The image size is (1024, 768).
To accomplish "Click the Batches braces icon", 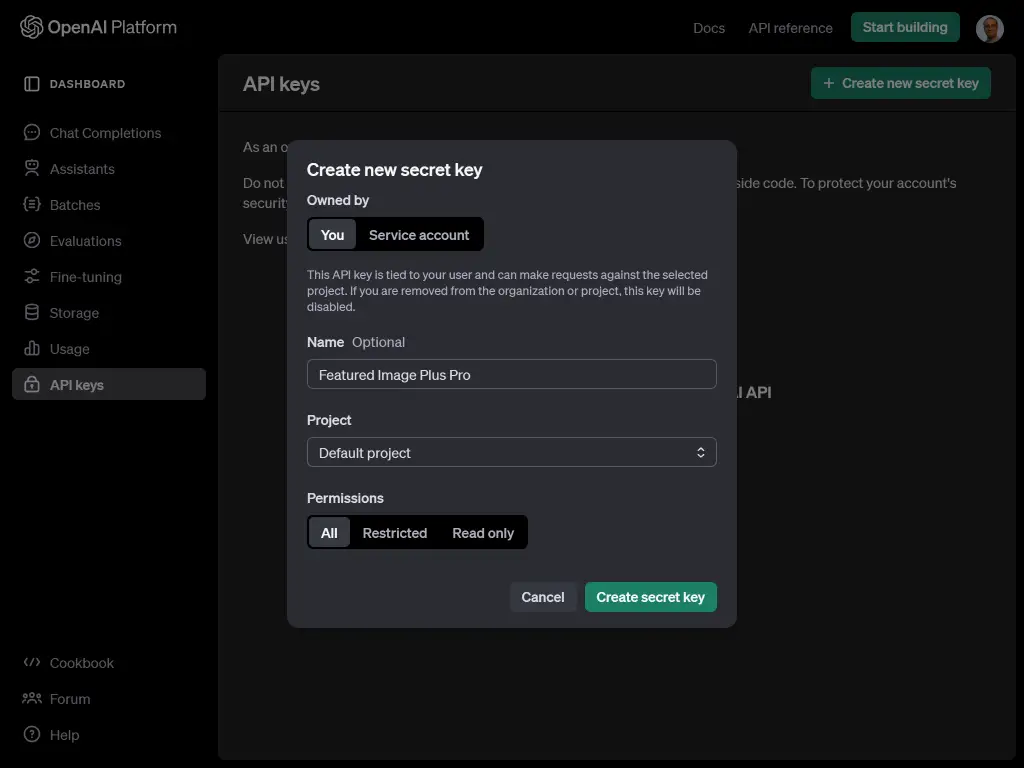I will pos(31,204).
